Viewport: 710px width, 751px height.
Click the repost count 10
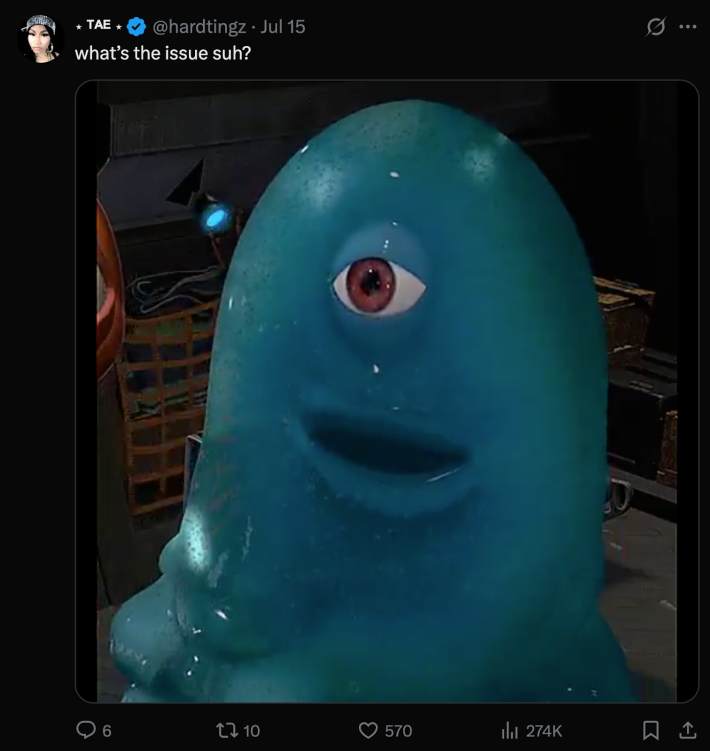tap(251, 731)
